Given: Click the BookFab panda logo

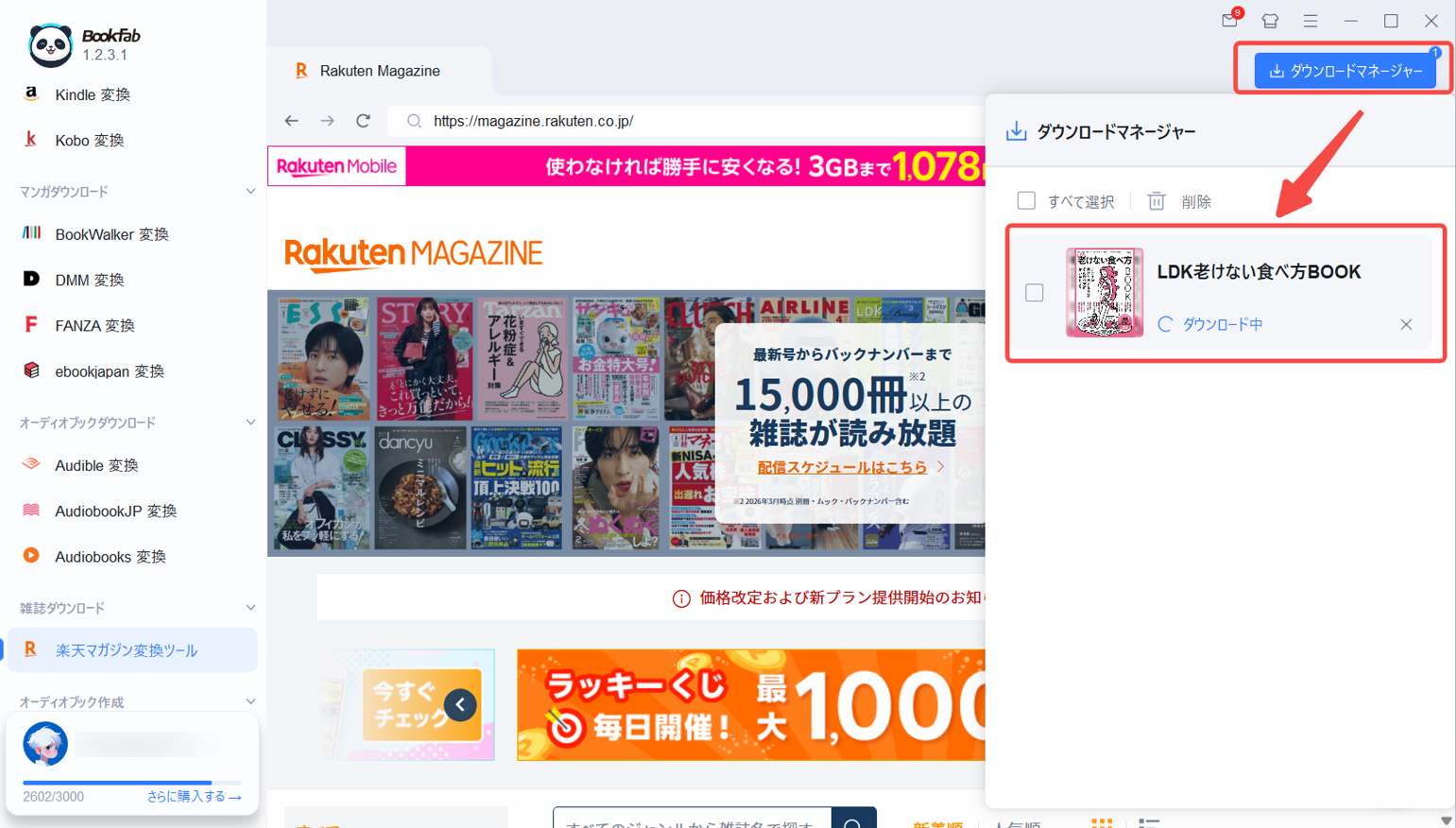Looking at the screenshot, I should point(50,44).
